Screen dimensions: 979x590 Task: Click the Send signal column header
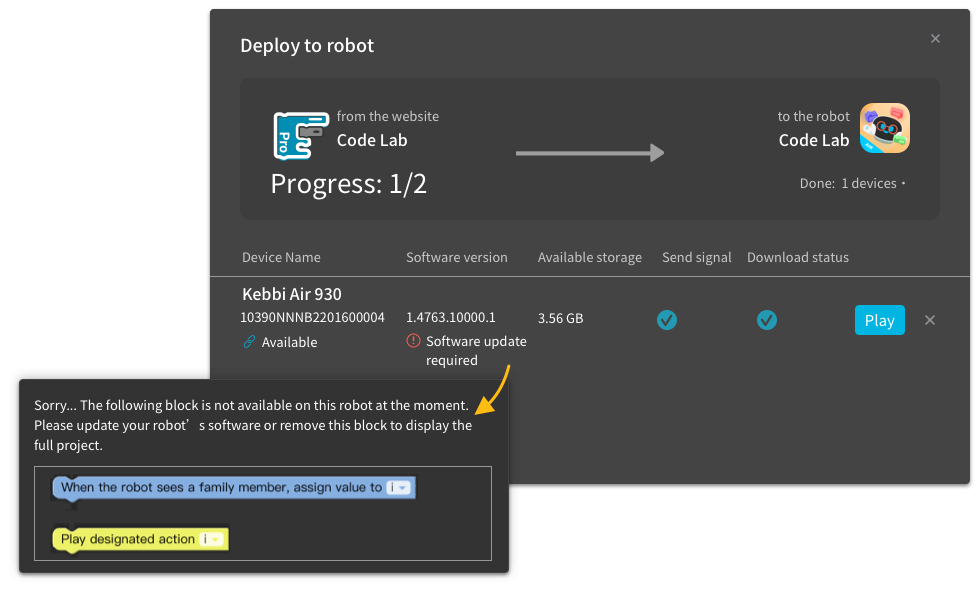[x=696, y=257]
